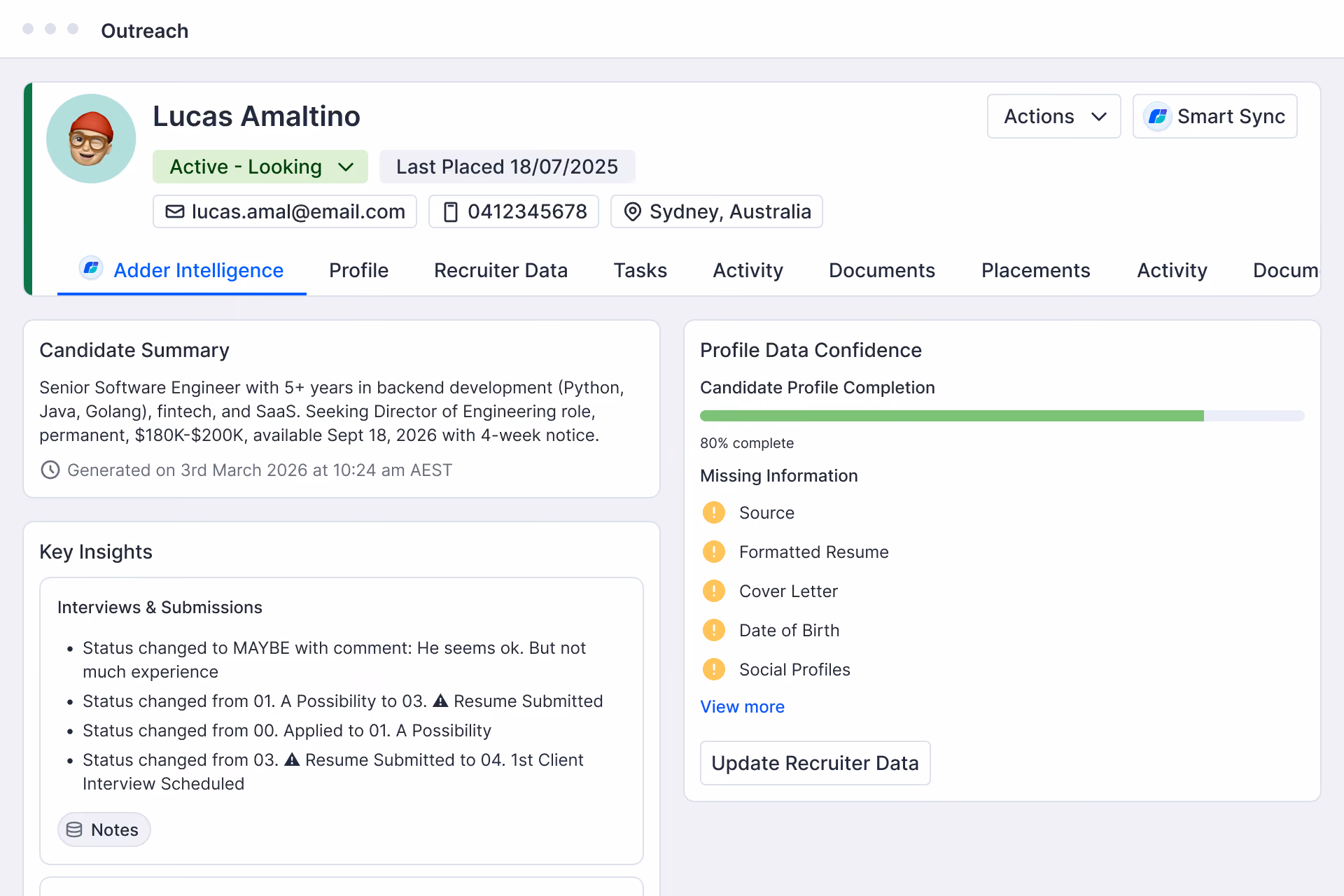
Task: Select the Adder Intelligence tab
Action: coord(182,270)
